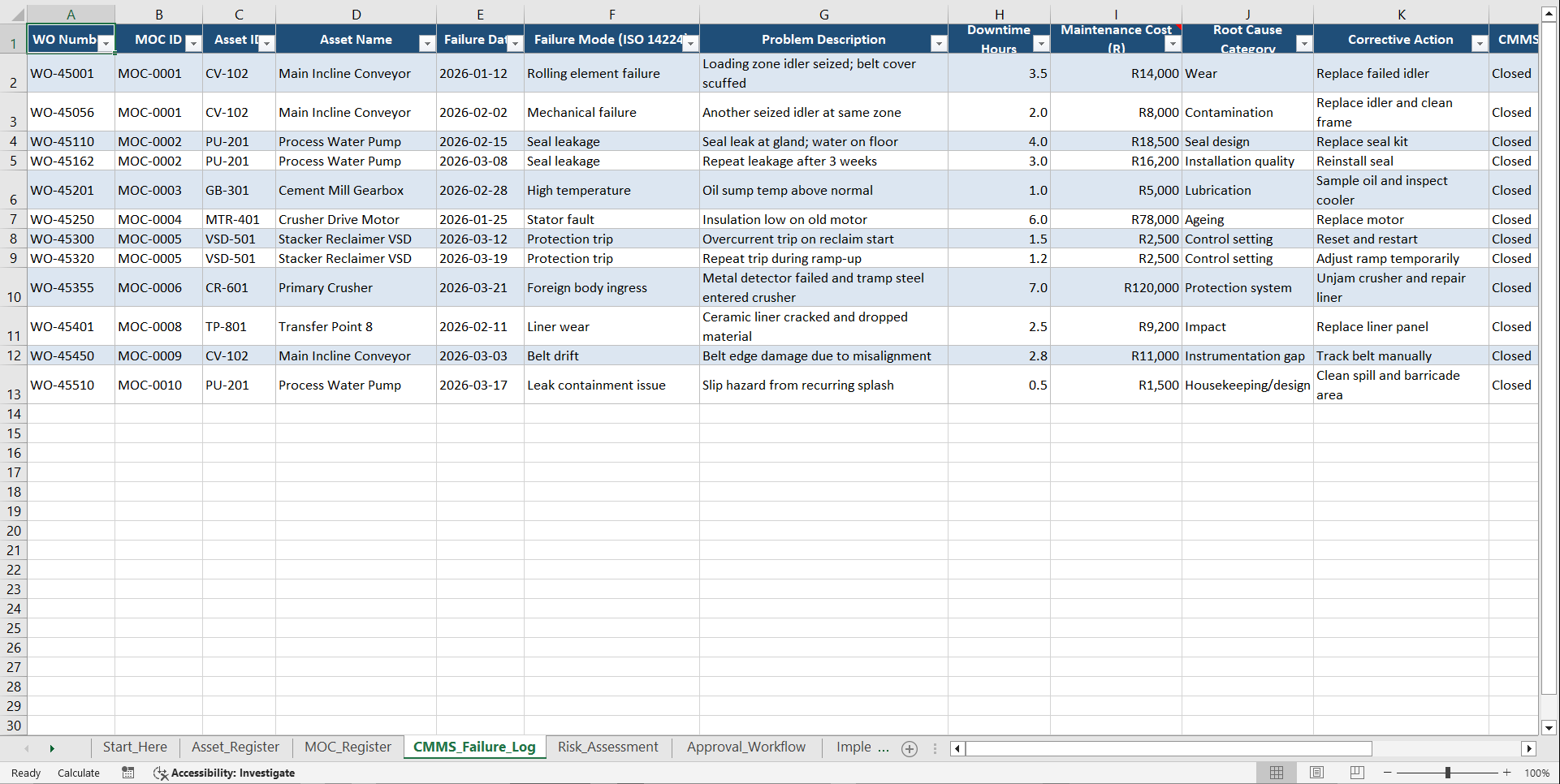Screen dimensions: 1560x784
Task: Open the MOC_Register sheet tab
Action: click(x=347, y=747)
